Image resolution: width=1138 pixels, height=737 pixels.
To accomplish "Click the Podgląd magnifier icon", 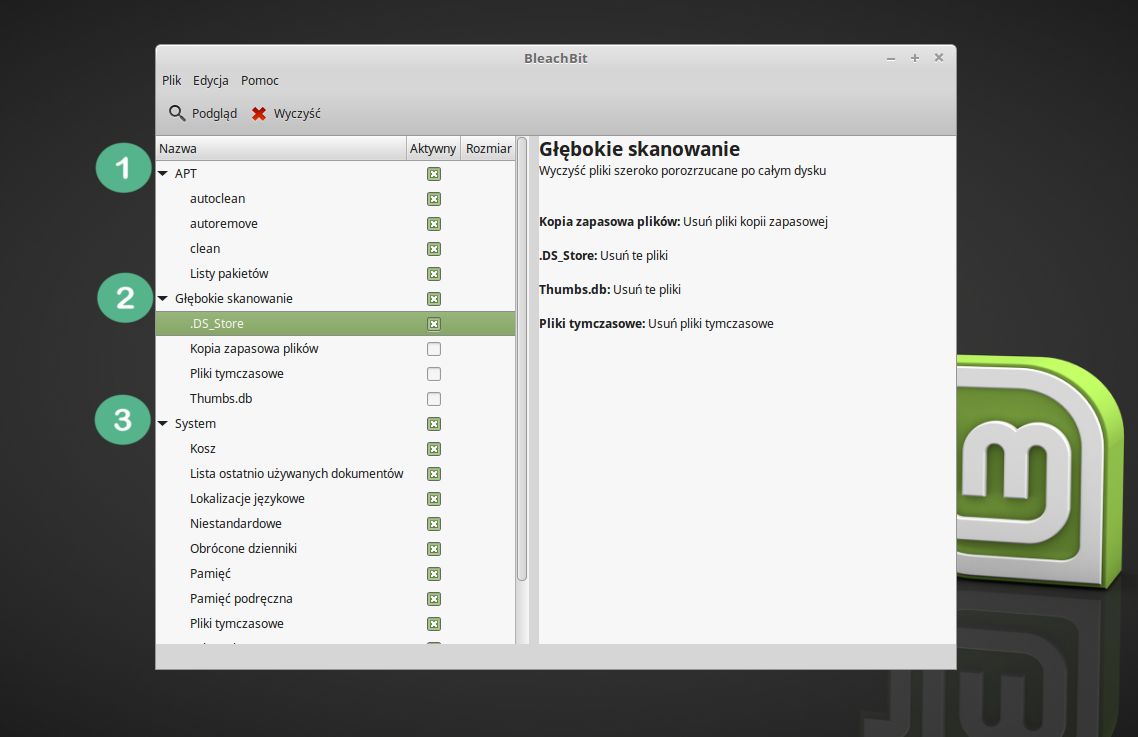I will click(177, 113).
